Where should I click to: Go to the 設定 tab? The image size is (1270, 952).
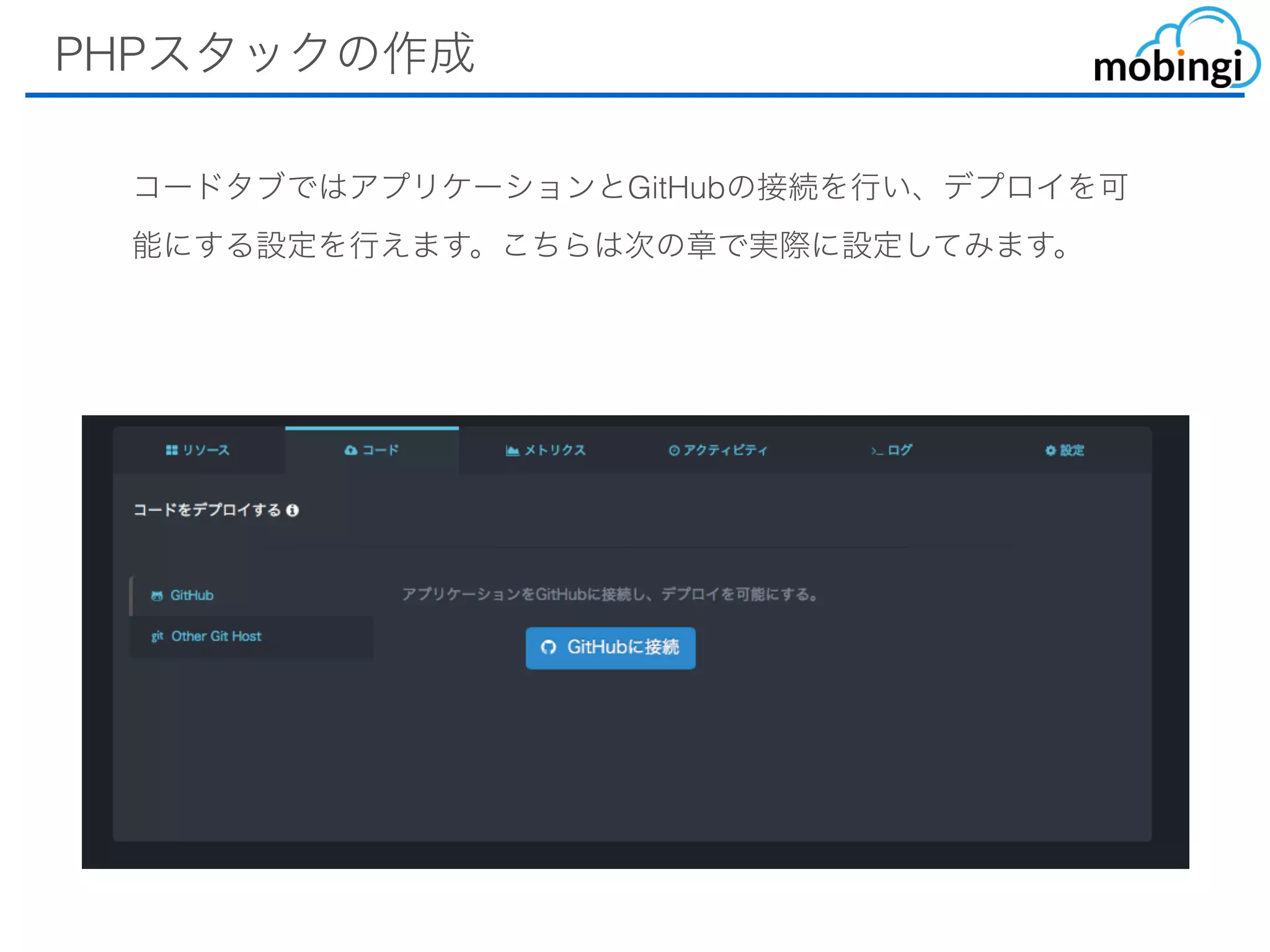pyautogui.click(x=1065, y=450)
